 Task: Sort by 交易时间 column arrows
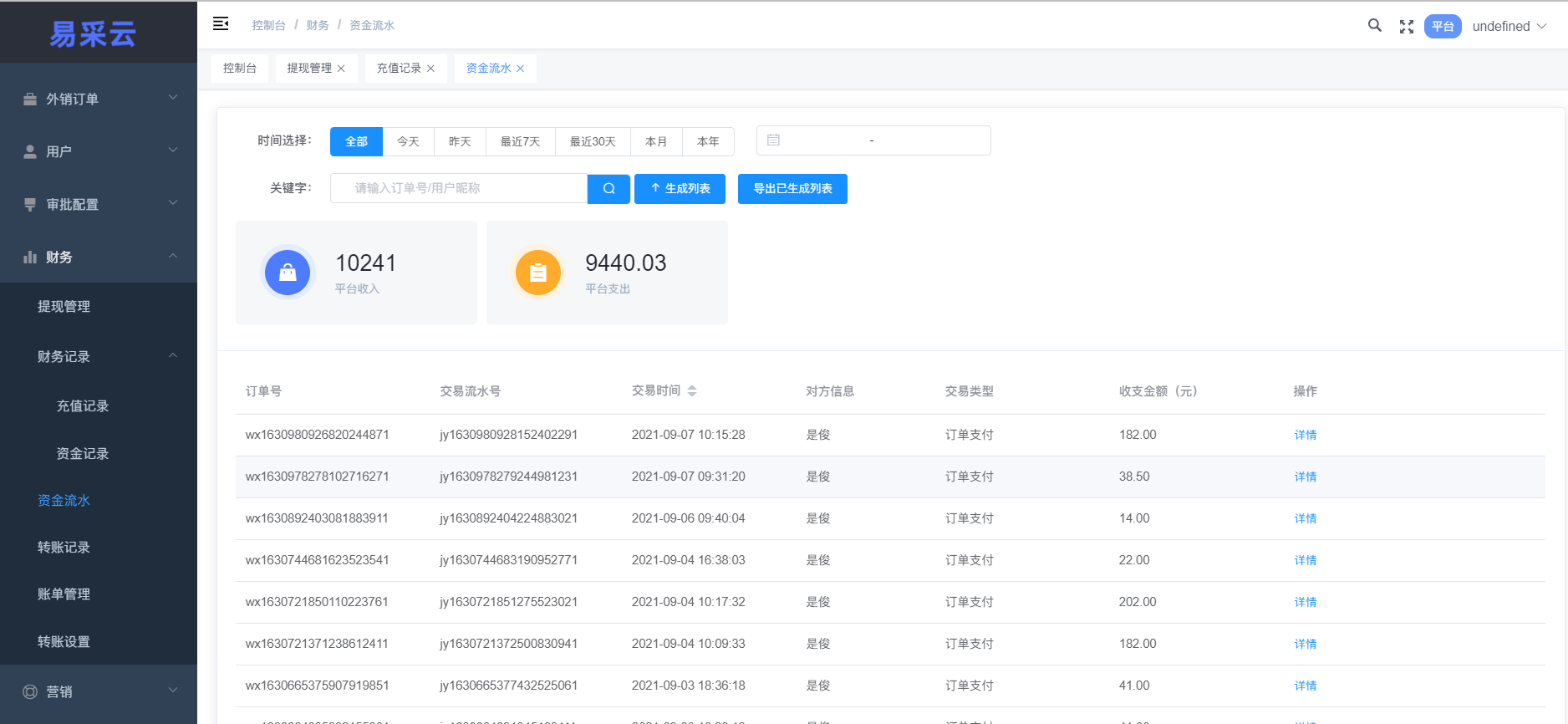[x=692, y=390]
